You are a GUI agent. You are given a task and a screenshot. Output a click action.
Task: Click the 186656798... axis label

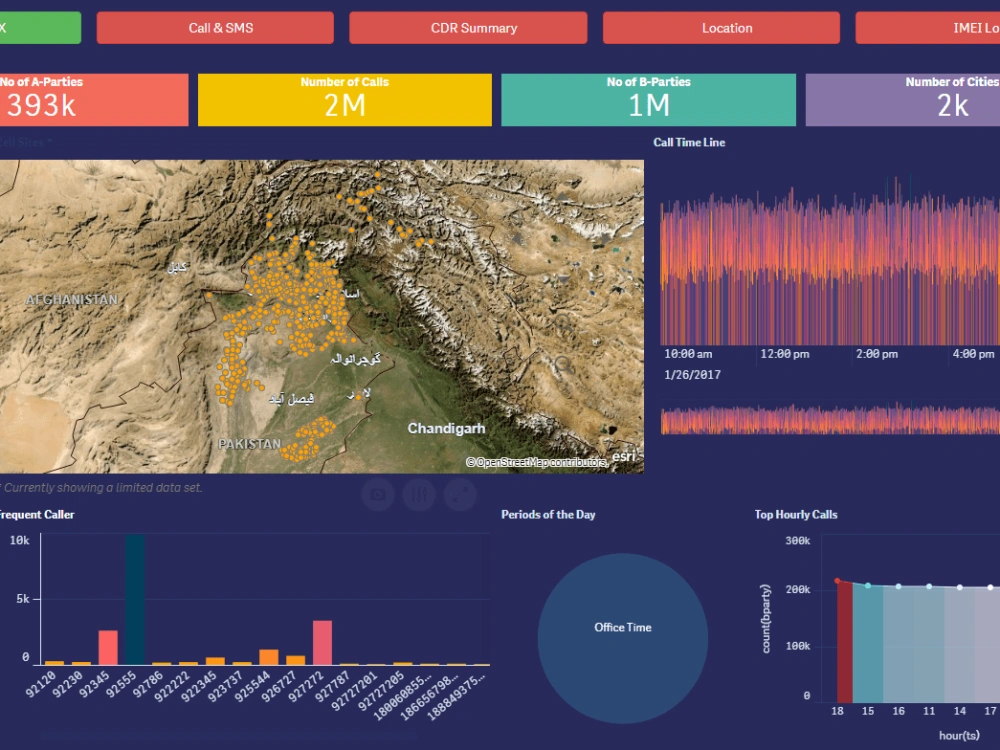429,696
